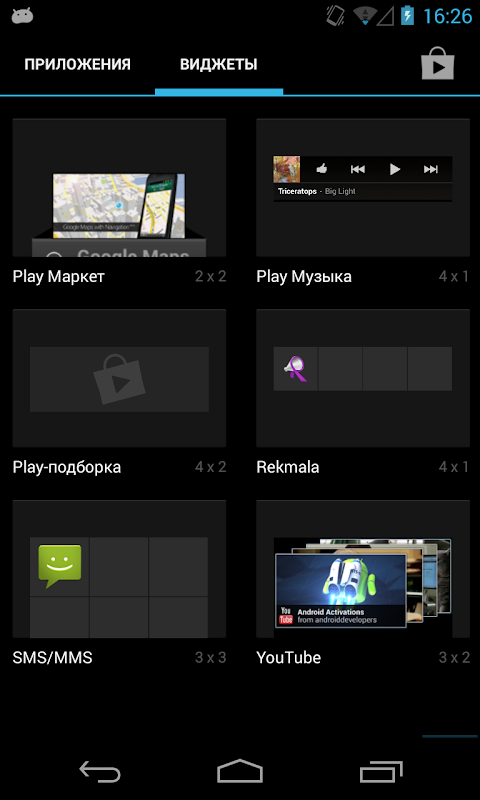Tap the Wi-Fi status icon
This screenshot has width=480, height=800.
tap(364, 16)
